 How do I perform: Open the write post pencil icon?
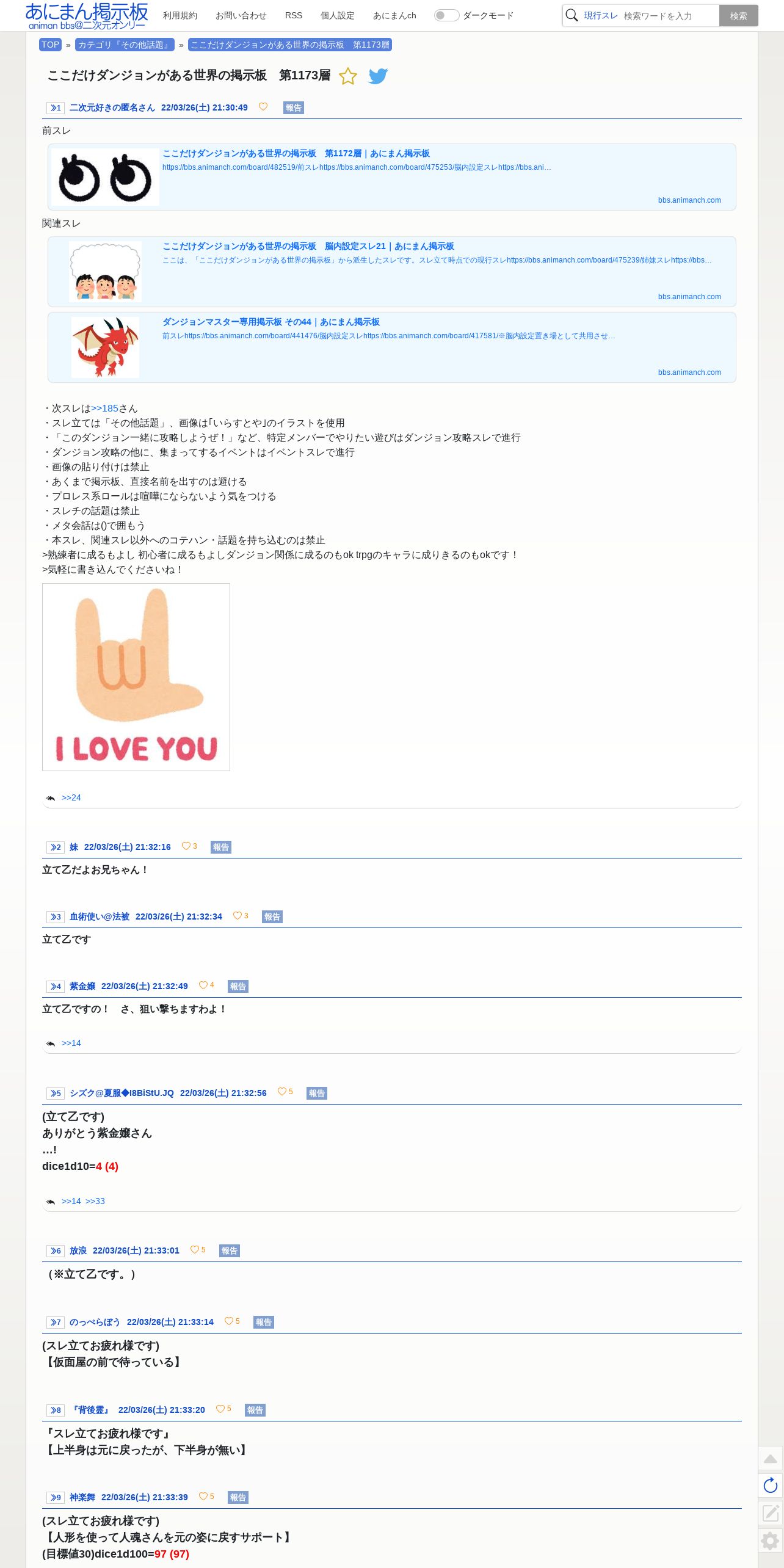tap(771, 1513)
